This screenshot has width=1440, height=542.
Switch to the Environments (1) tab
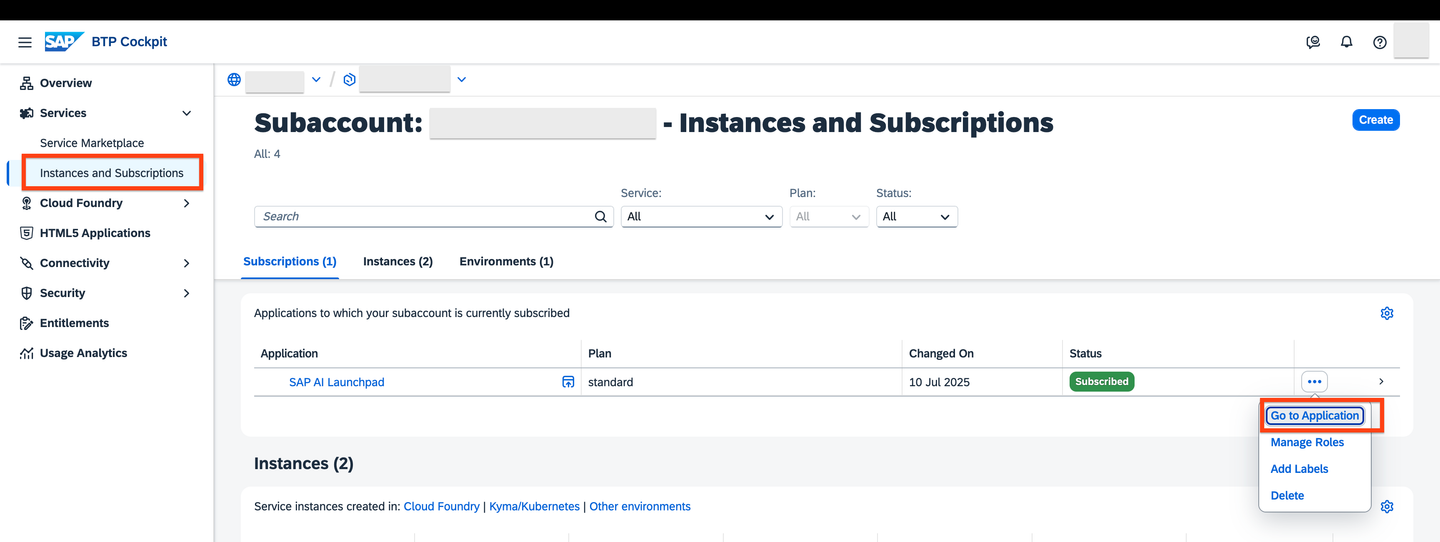pos(506,261)
